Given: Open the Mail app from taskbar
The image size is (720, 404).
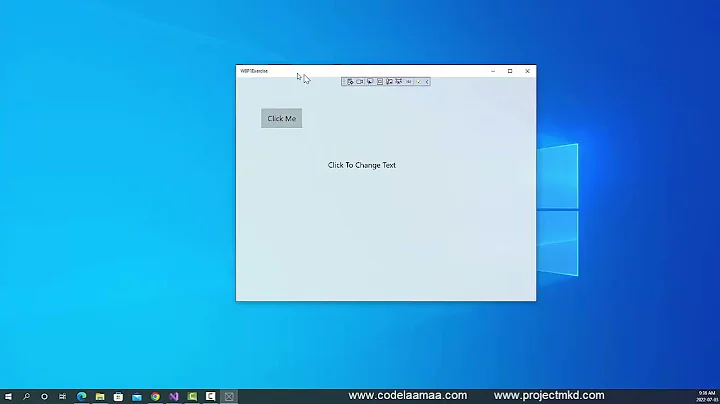Looking at the screenshot, I should pos(137,396).
